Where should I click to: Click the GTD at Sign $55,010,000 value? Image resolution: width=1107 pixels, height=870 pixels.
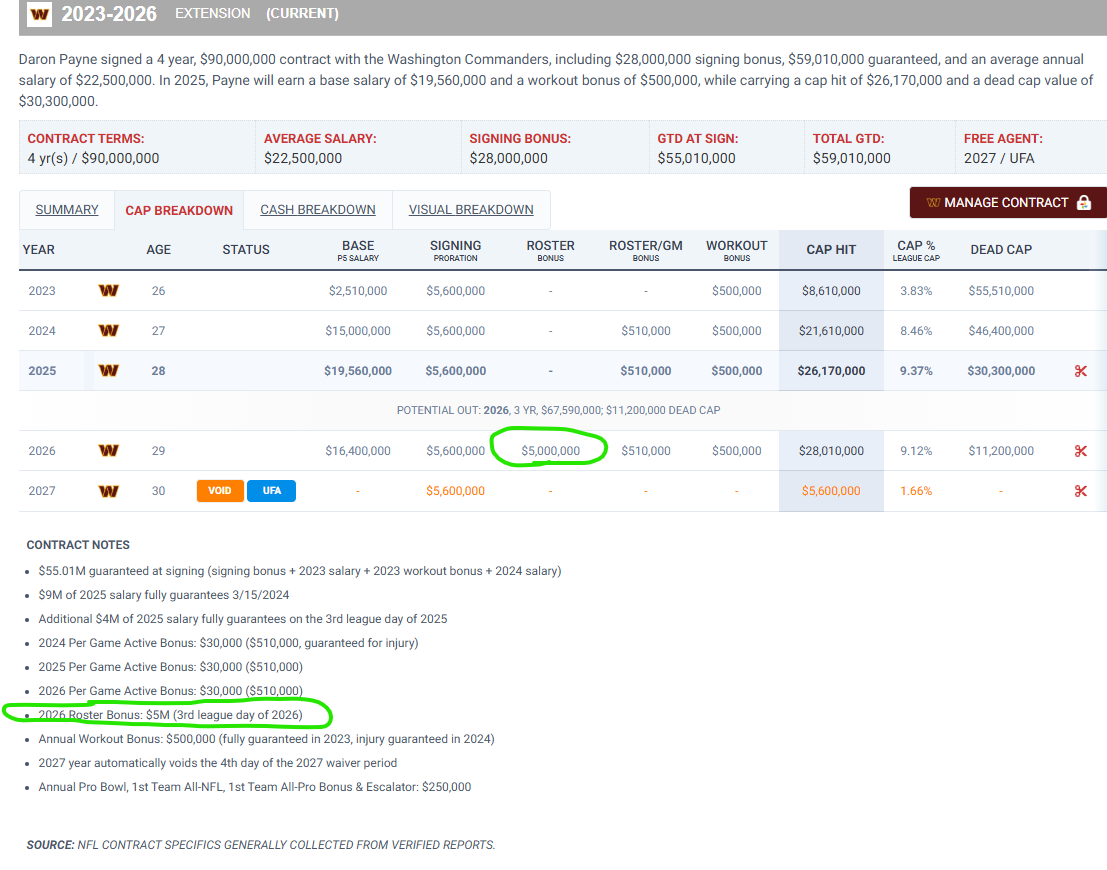coord(696,158)
